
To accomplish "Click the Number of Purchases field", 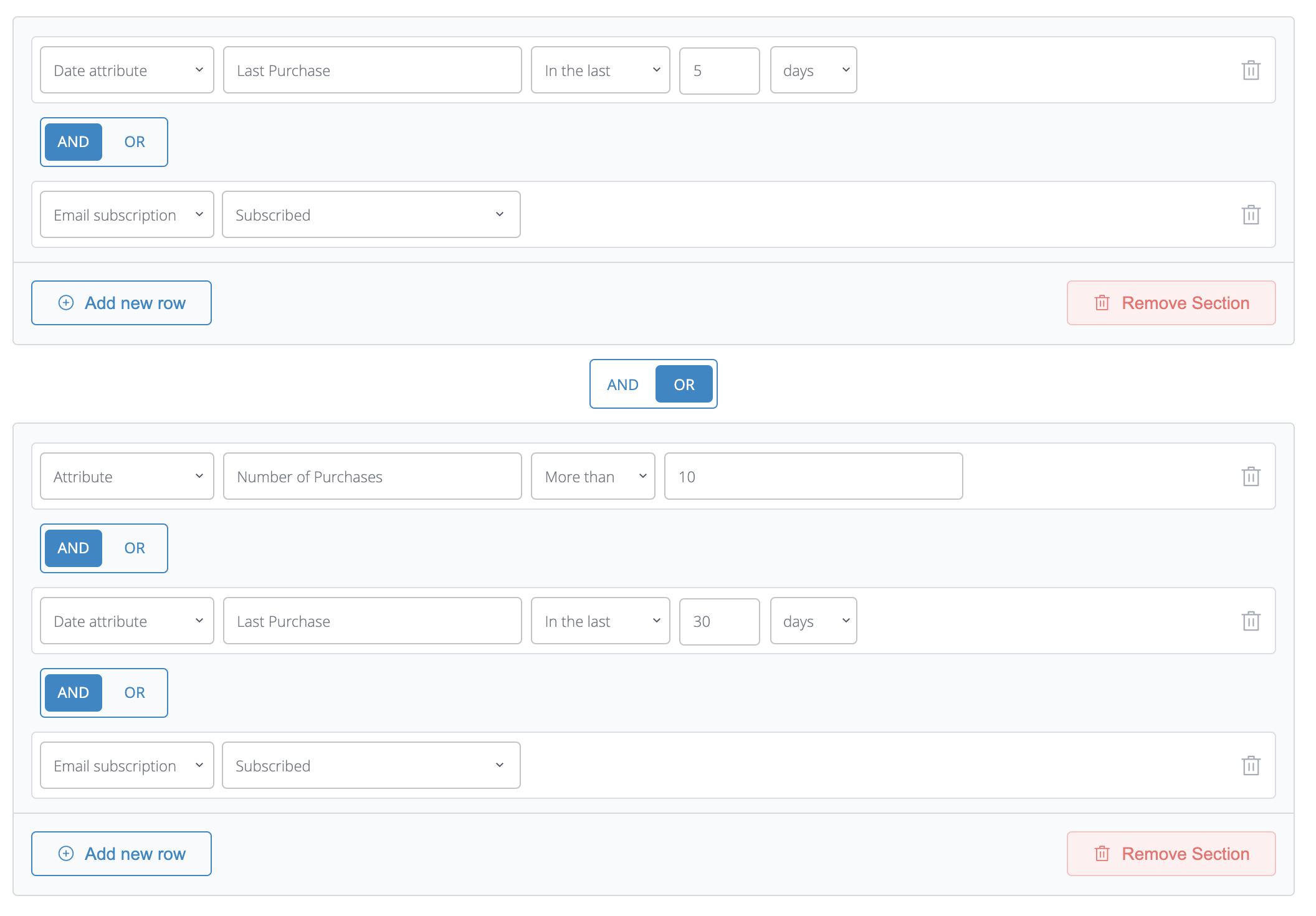I will click(372, 477).
